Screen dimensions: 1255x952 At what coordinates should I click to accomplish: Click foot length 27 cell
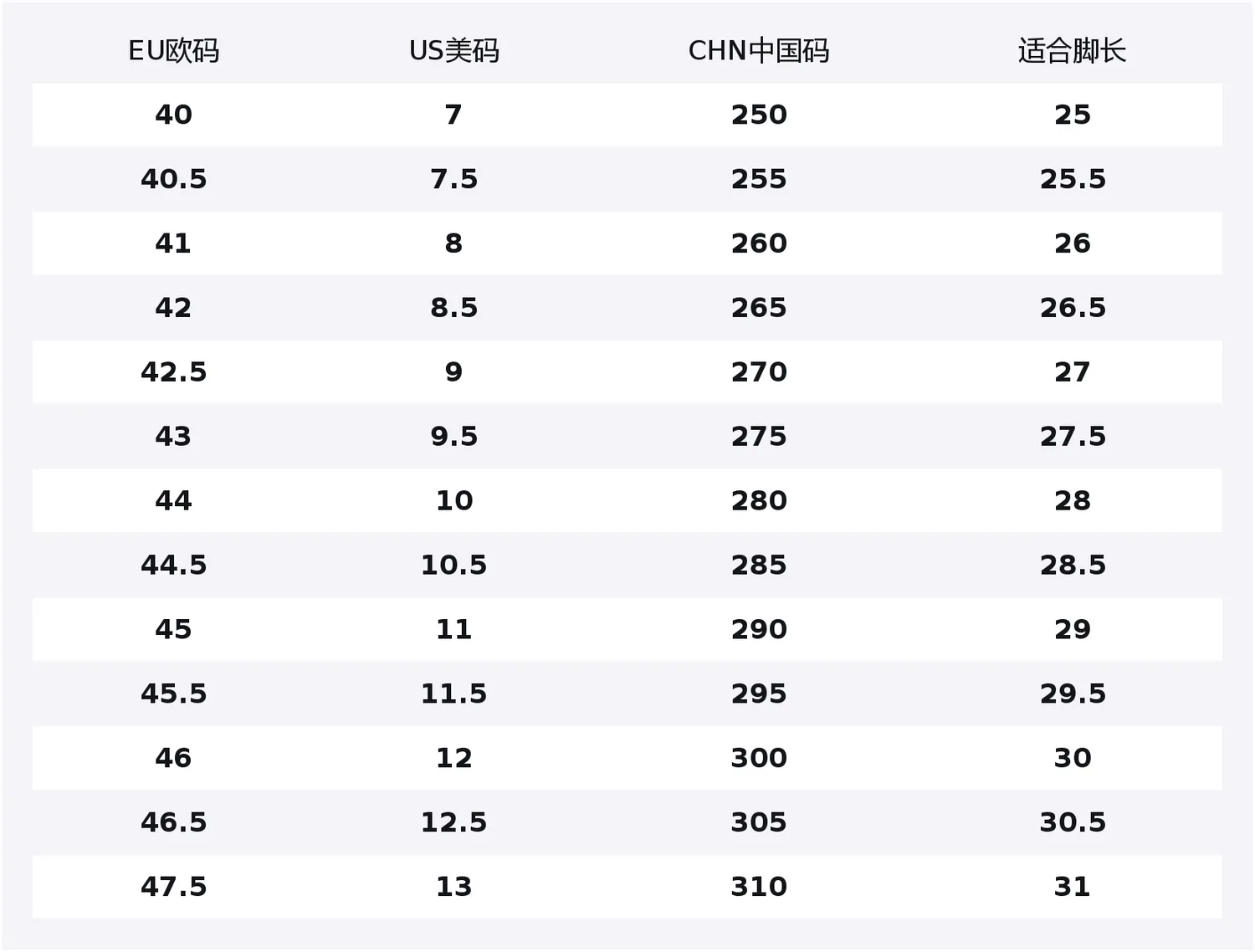tap(1072, 372)
